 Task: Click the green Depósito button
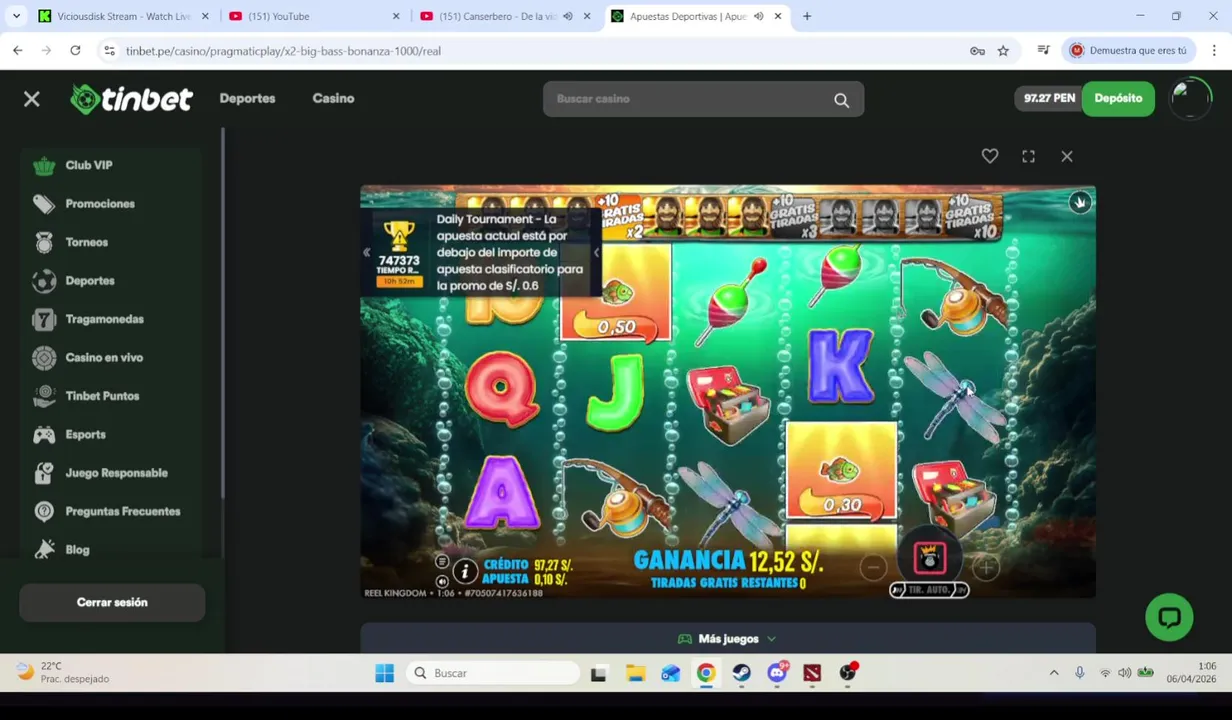point(1118,98)
